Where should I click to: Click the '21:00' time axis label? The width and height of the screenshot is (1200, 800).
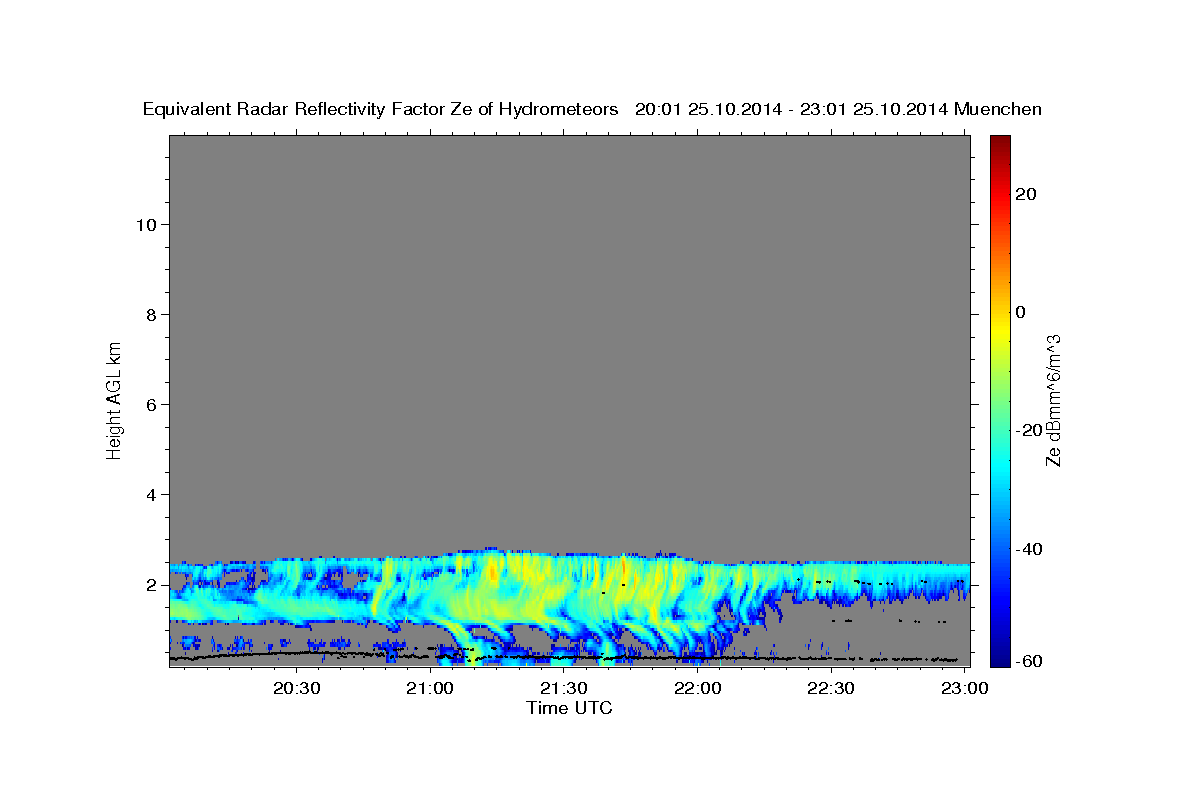coord(431,689)
